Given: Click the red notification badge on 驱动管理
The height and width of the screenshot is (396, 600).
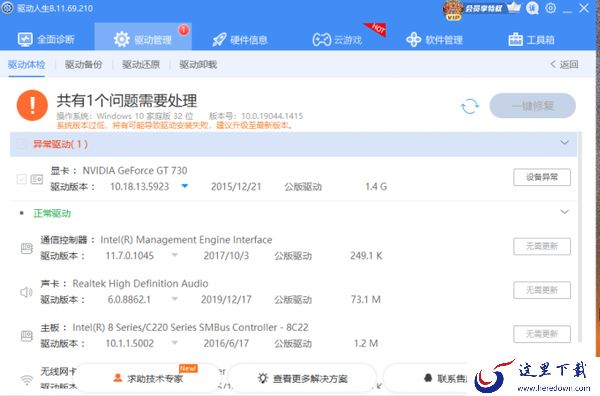Looking at the screenshot, I should click(x=184, y=29).
